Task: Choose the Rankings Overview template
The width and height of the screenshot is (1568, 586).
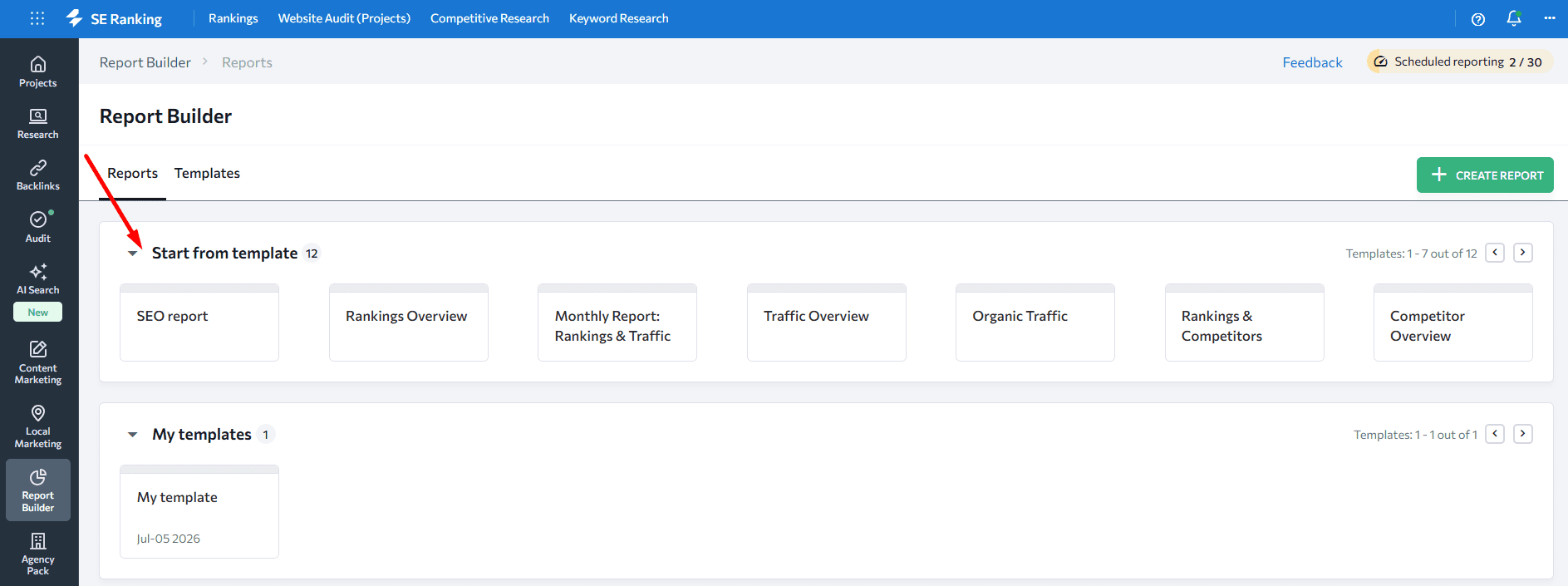Action: coord(409,323)
